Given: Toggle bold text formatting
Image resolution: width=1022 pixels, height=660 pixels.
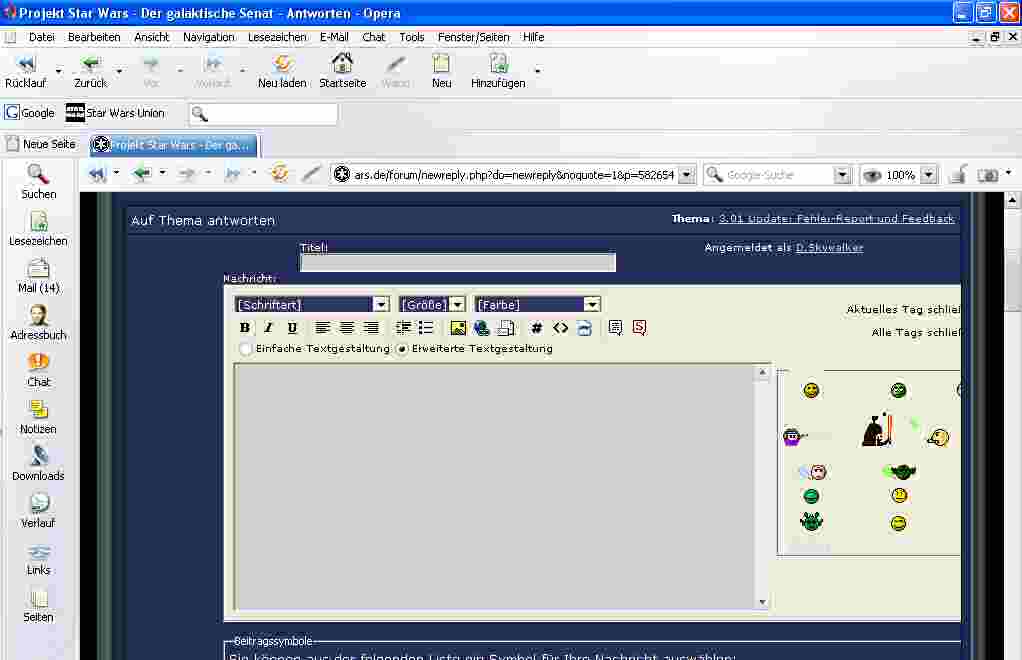Looking at the screenshot, I should point(244,328).
